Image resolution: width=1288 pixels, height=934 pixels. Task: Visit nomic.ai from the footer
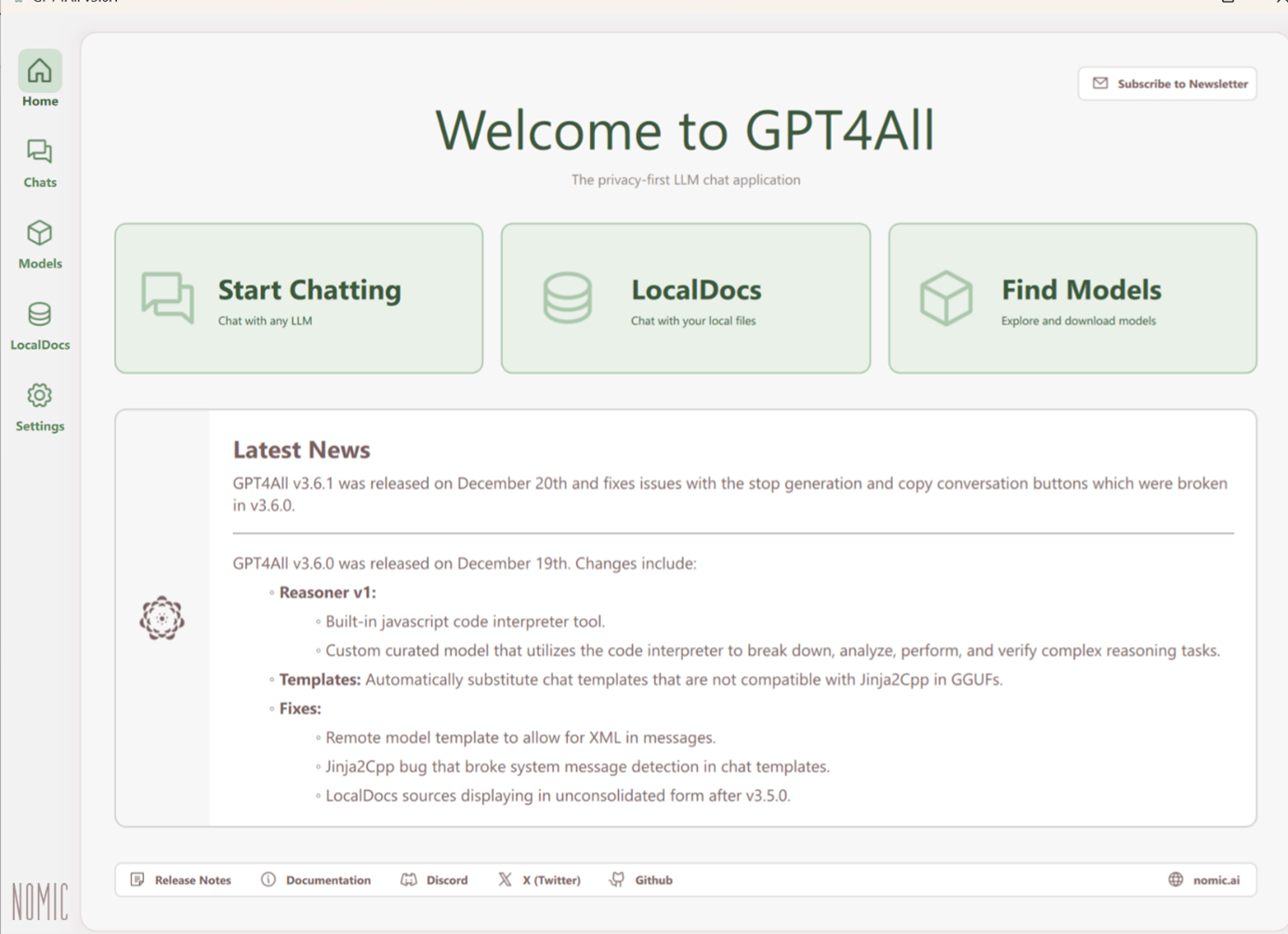1215,878
